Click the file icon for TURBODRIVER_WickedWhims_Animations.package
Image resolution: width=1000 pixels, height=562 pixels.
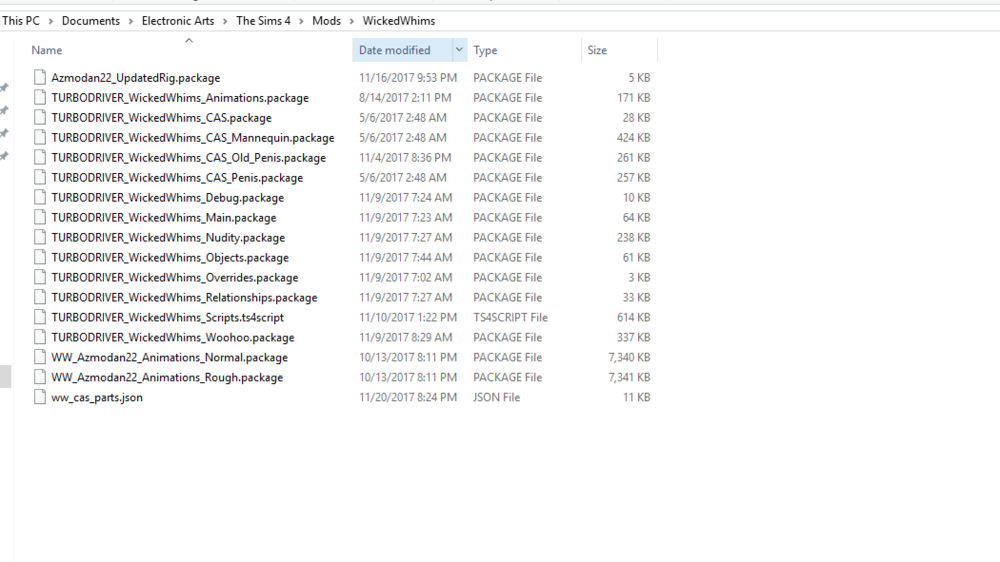(x=40, y=98)
